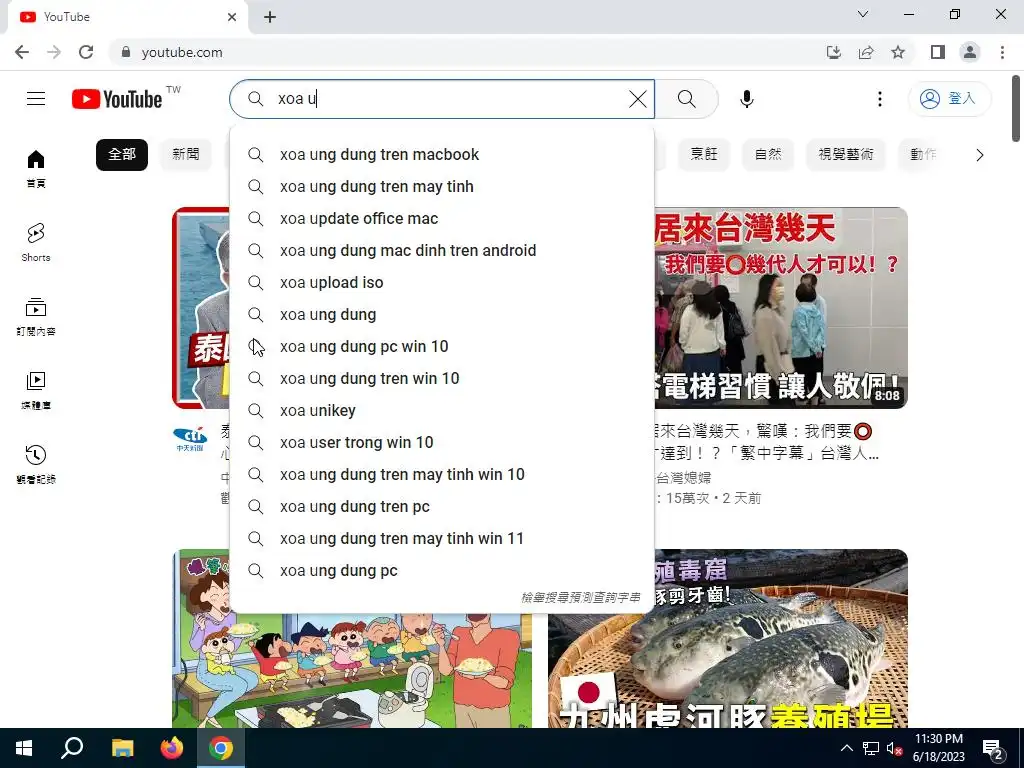
Task: Show more filter chips with right arrow
Action: 979,155
